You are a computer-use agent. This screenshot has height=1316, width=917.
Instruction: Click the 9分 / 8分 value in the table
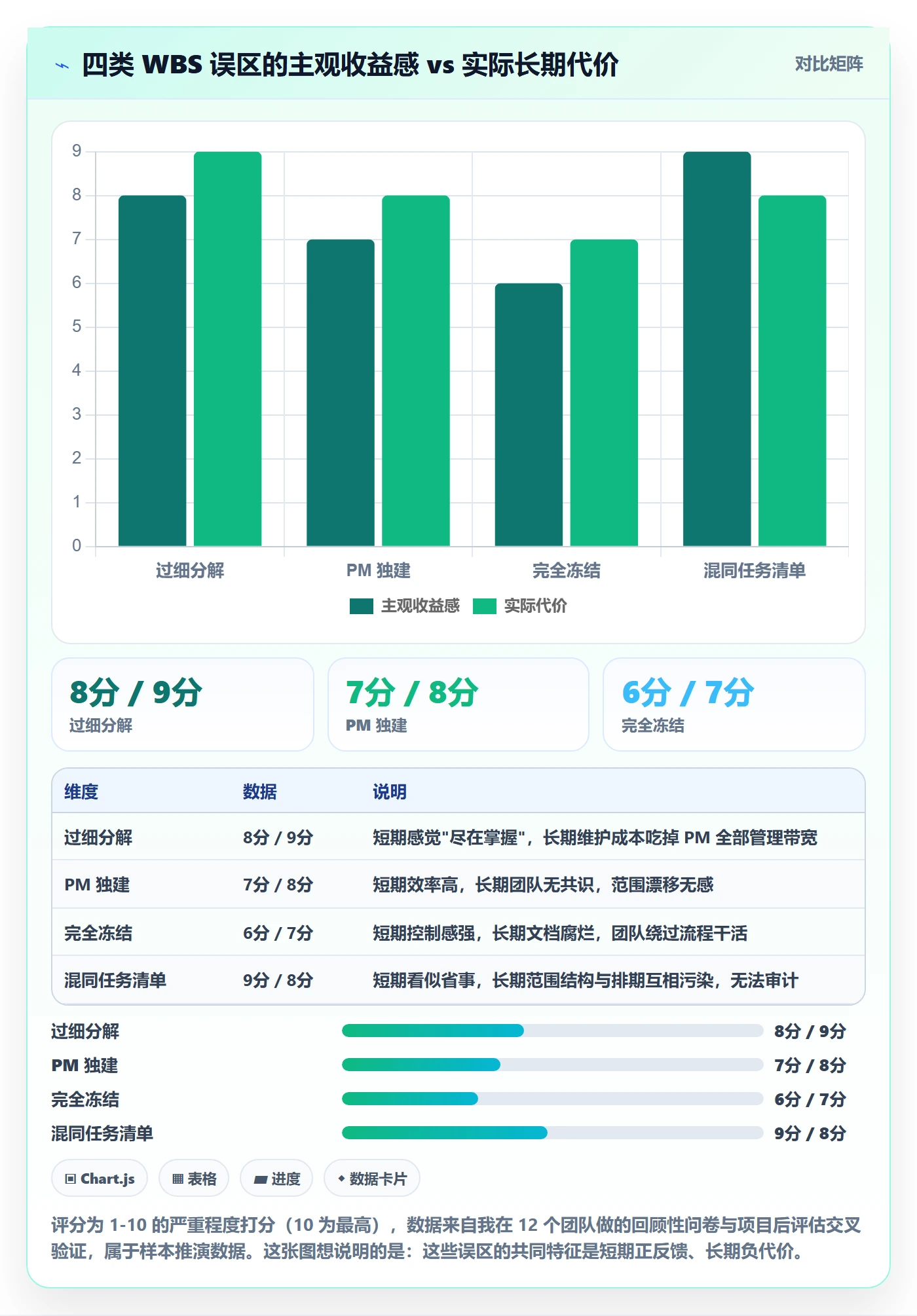tap(278, 980)
